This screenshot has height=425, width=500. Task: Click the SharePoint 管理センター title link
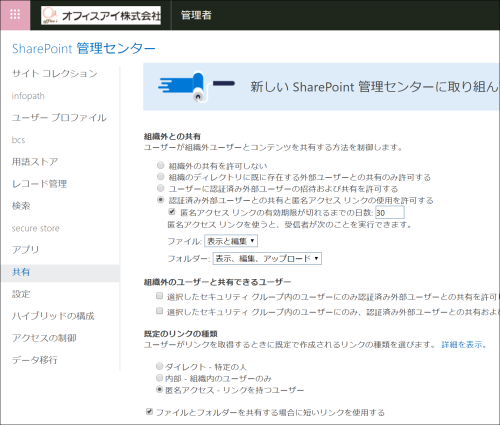tap(84, 49)
